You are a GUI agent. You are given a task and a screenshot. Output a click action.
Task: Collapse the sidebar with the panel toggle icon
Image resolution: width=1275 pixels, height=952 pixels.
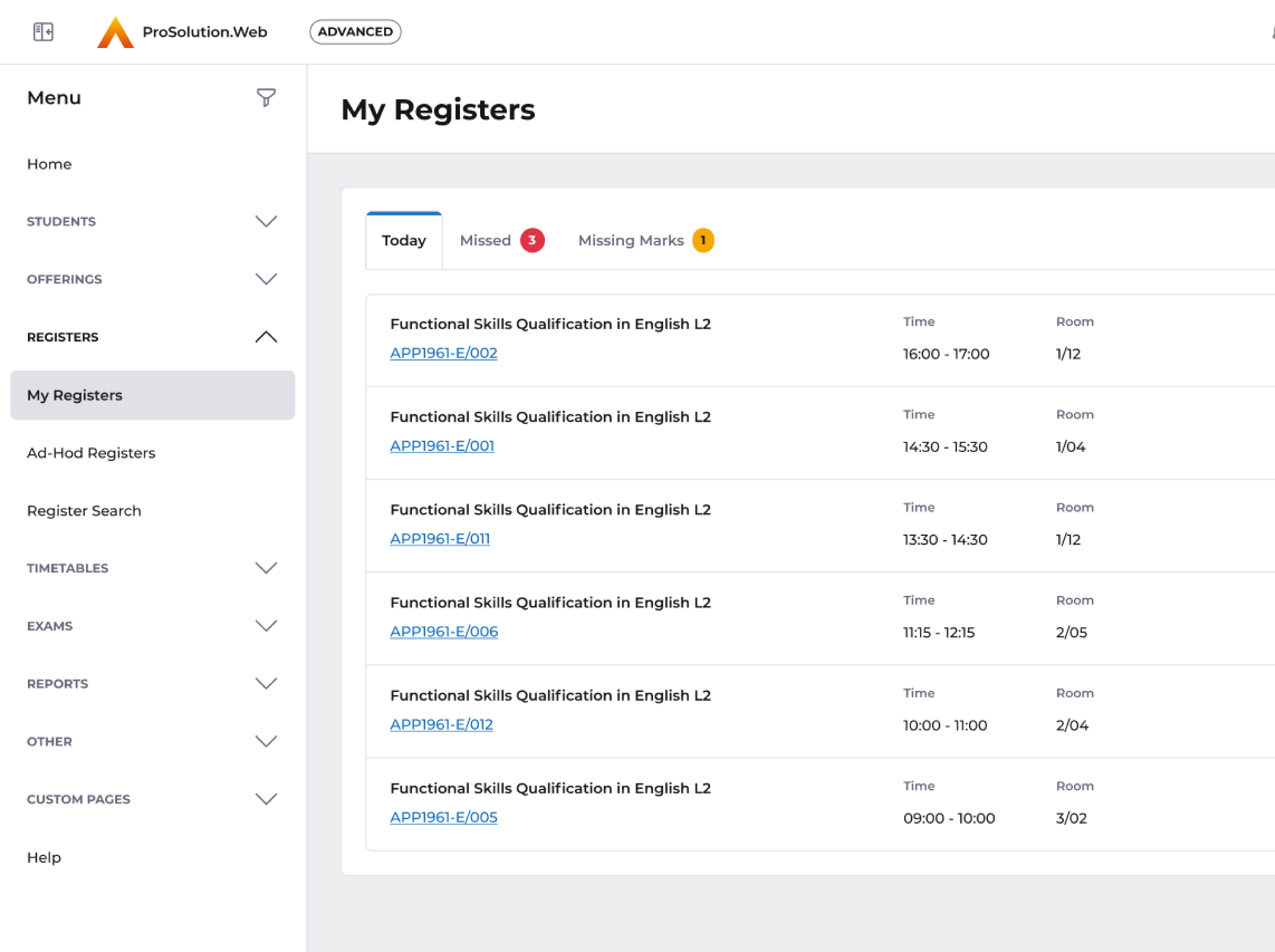coord(43,32)
